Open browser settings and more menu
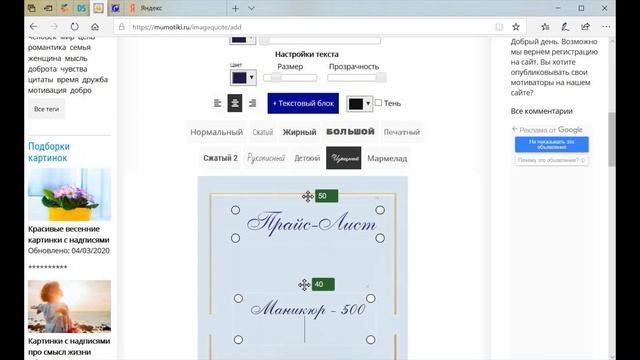 click(x=606, y=27)
